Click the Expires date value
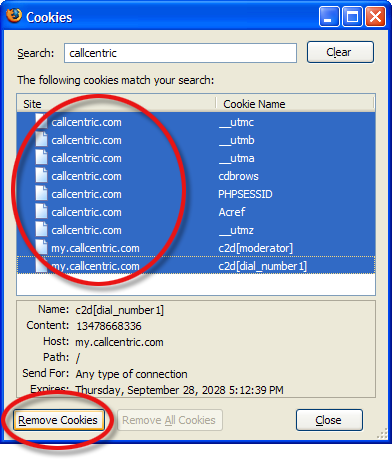 click(x=179, y=390)
